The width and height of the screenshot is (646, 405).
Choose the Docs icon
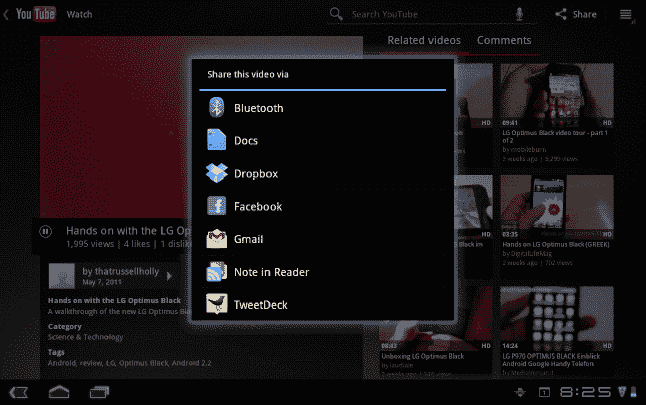pos(216,140)
